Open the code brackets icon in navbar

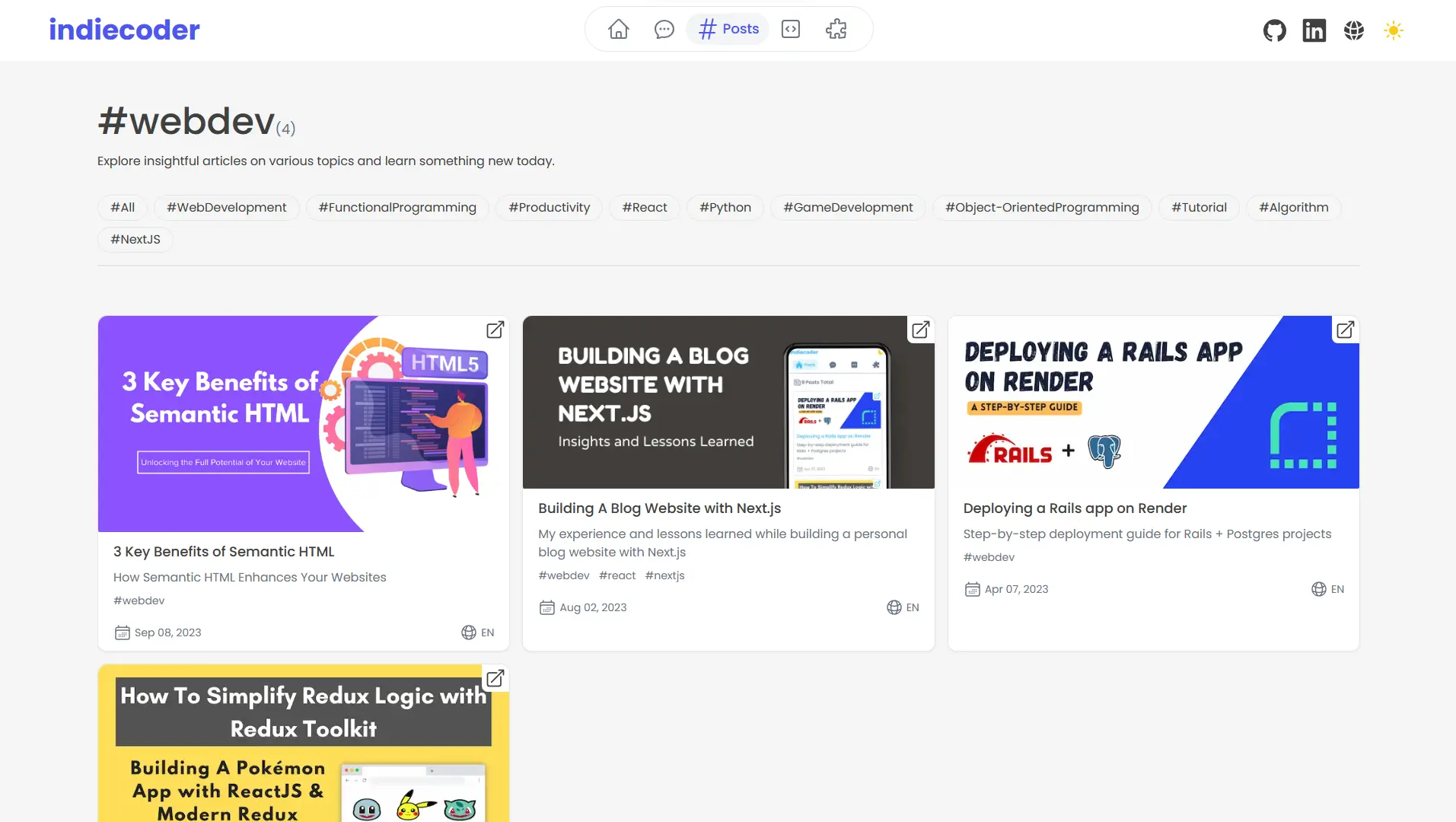(791, 29)
